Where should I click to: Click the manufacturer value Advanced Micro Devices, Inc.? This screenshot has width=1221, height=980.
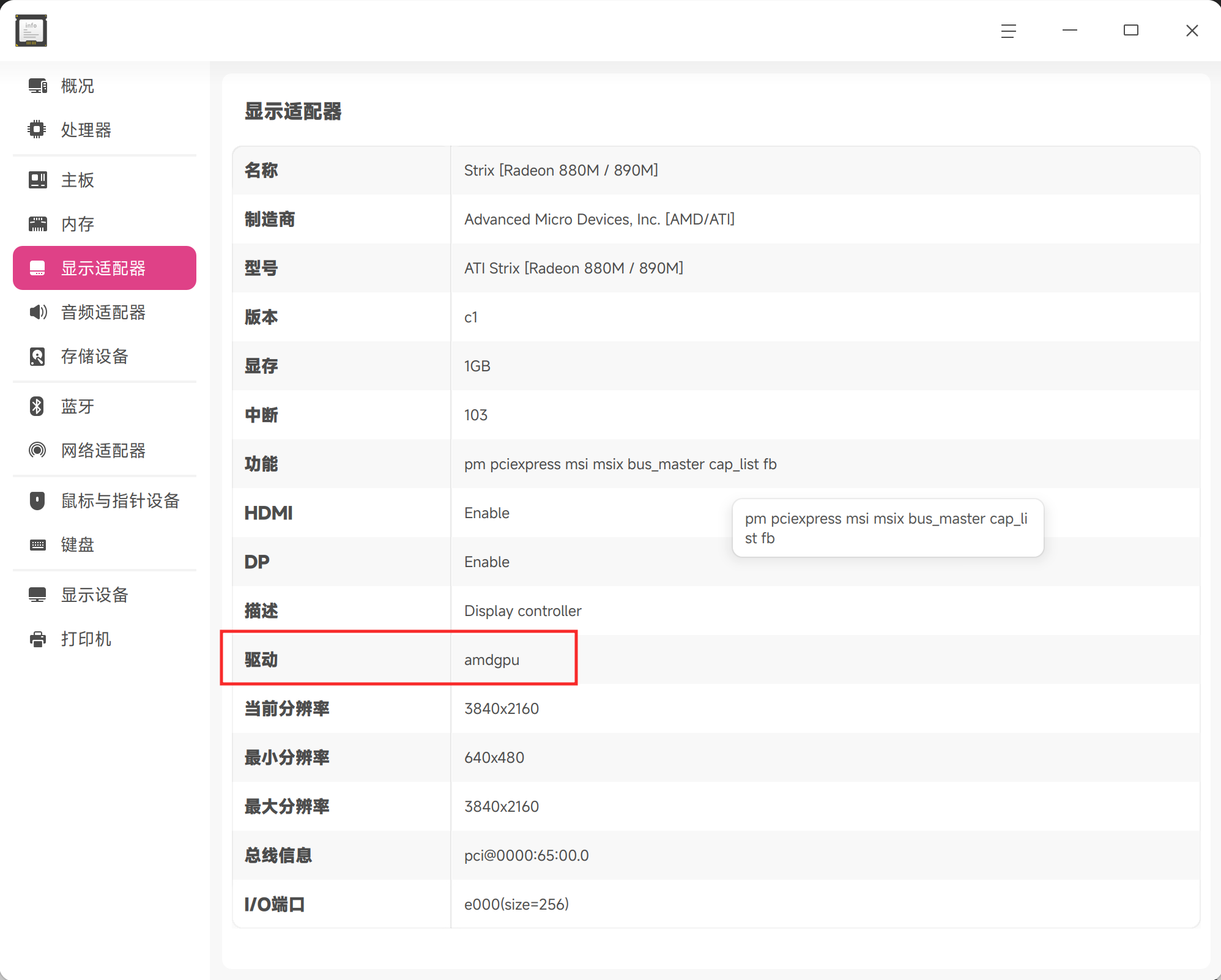point(599,219)
